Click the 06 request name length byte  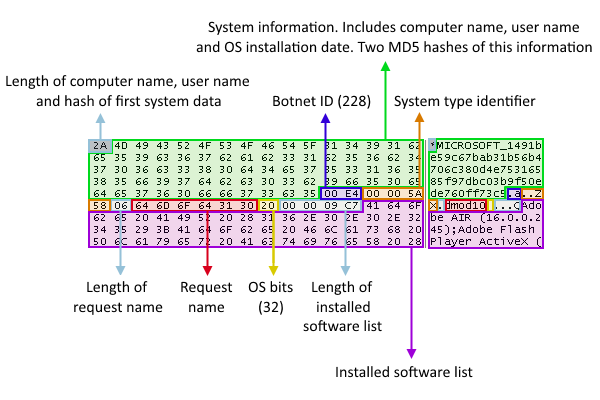point(121,206)
